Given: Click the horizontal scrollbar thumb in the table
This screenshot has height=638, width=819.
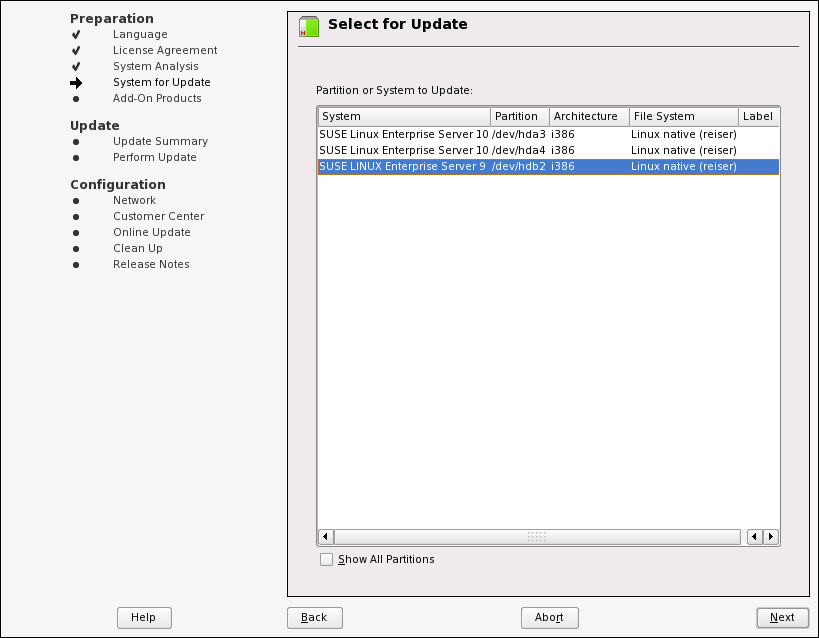Looking at the screenshot, I should point(537,537).
